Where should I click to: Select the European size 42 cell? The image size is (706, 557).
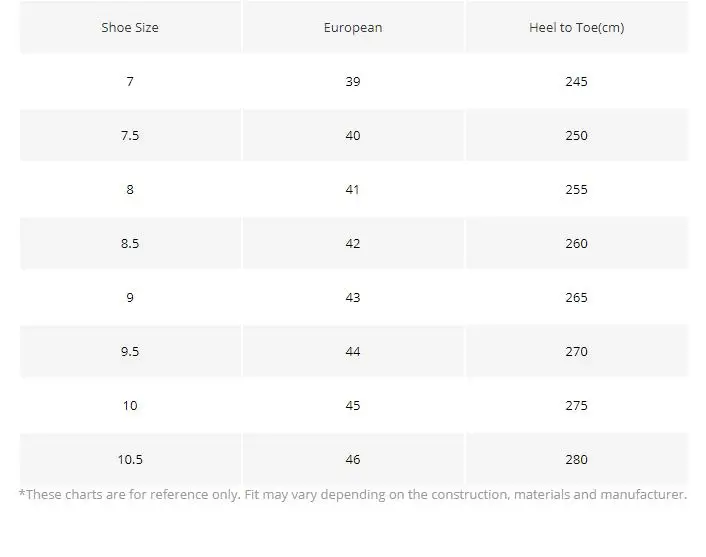[353, 244]
